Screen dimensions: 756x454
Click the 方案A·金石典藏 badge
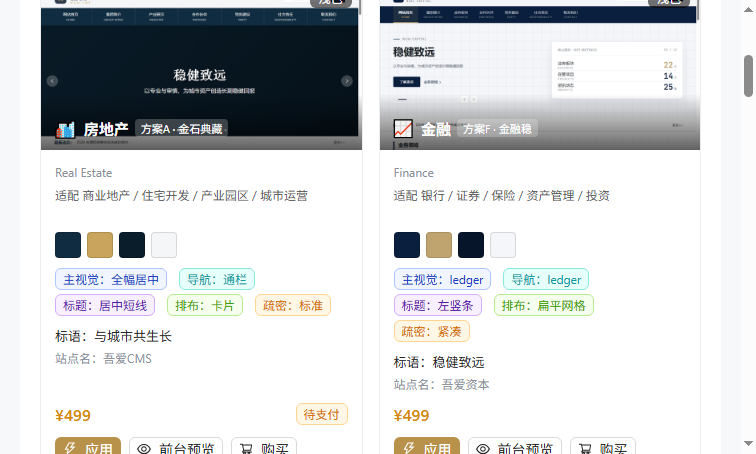tap(182, 129)
